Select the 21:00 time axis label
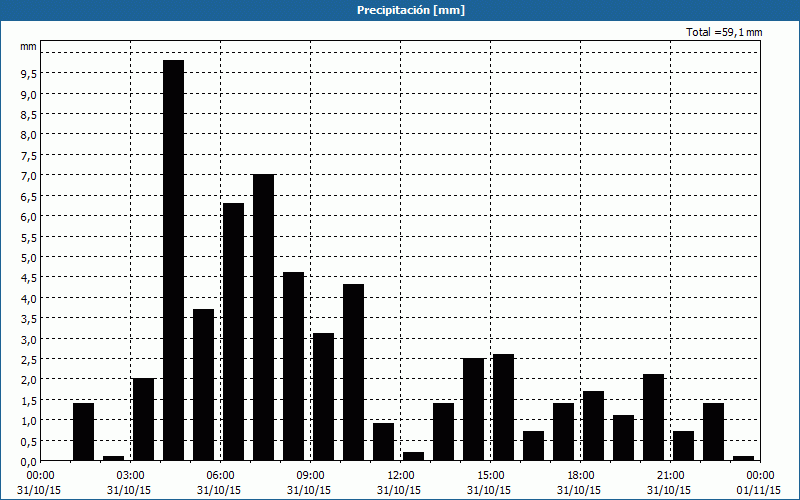Viewport: 800px width, 500px height. point(670,476)
